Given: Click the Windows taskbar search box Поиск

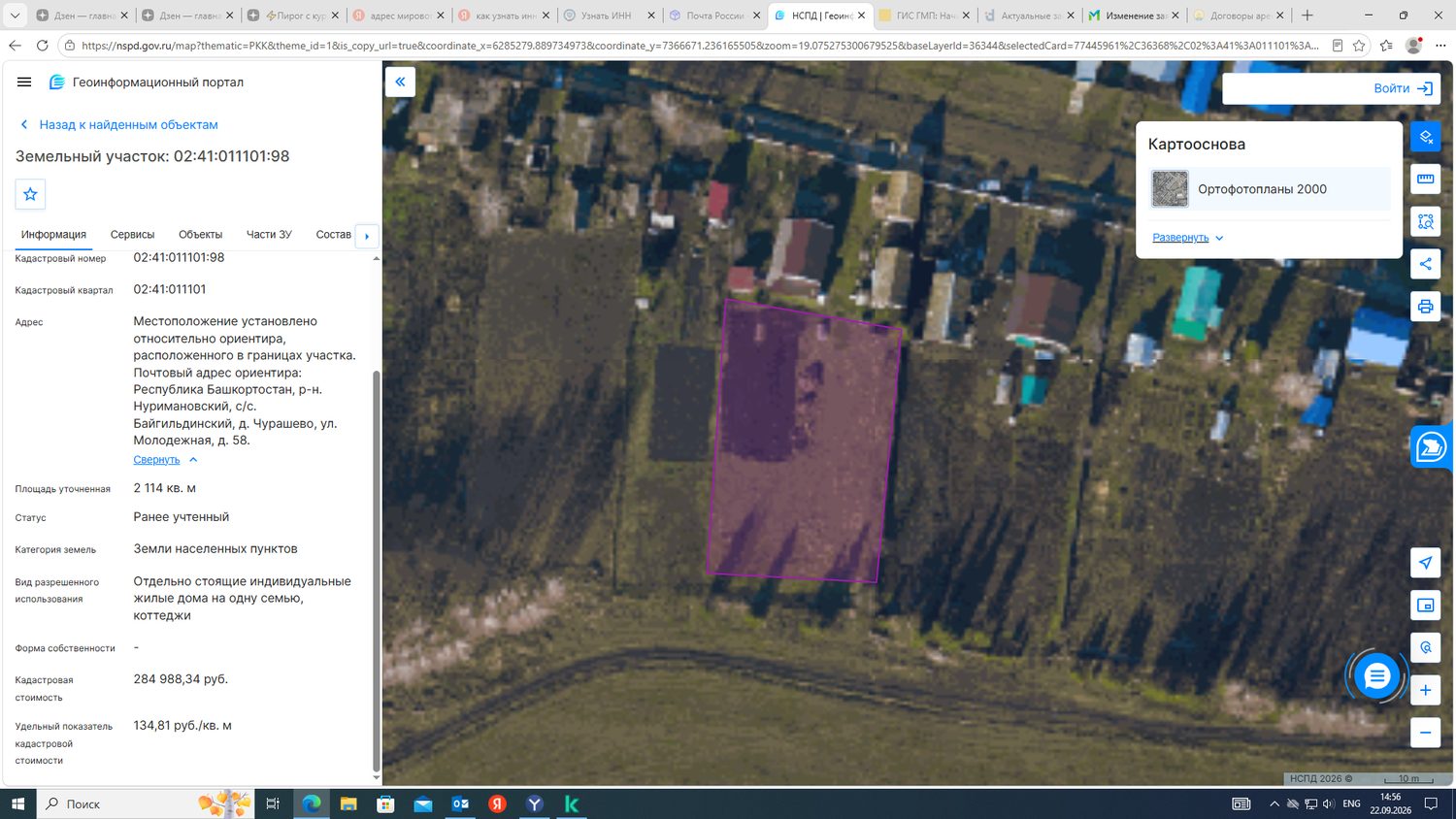Looking at the screenshot, I should pyautogui.click(x=146, y=803).
